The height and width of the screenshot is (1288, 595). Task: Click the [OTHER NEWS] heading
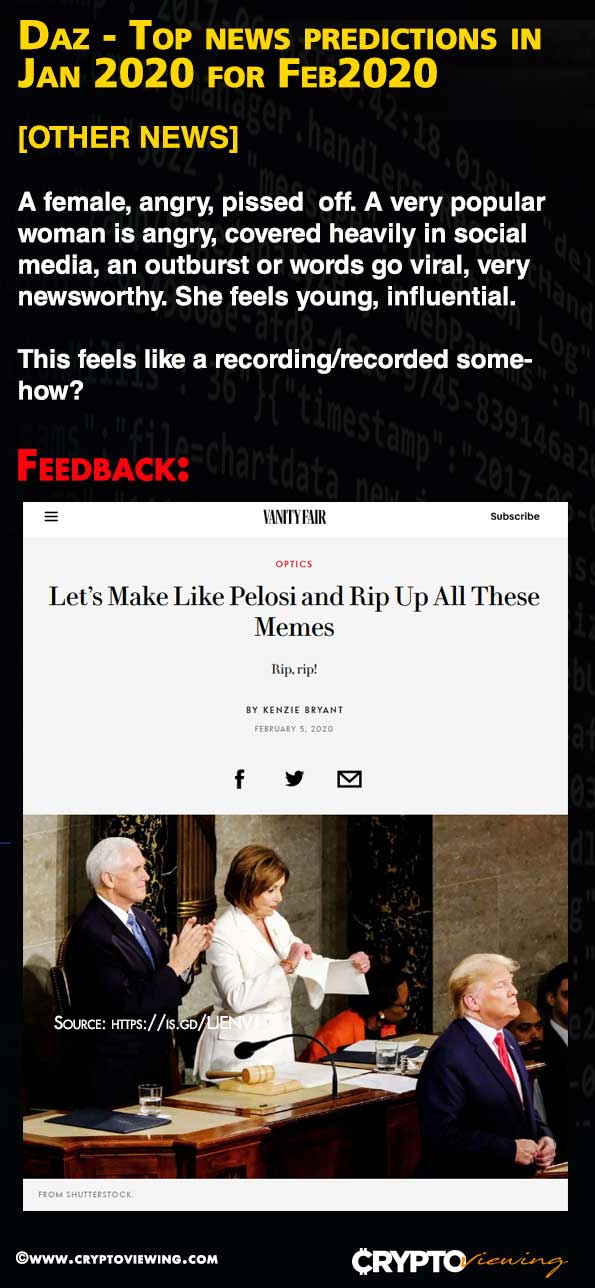tap(128, 138)
